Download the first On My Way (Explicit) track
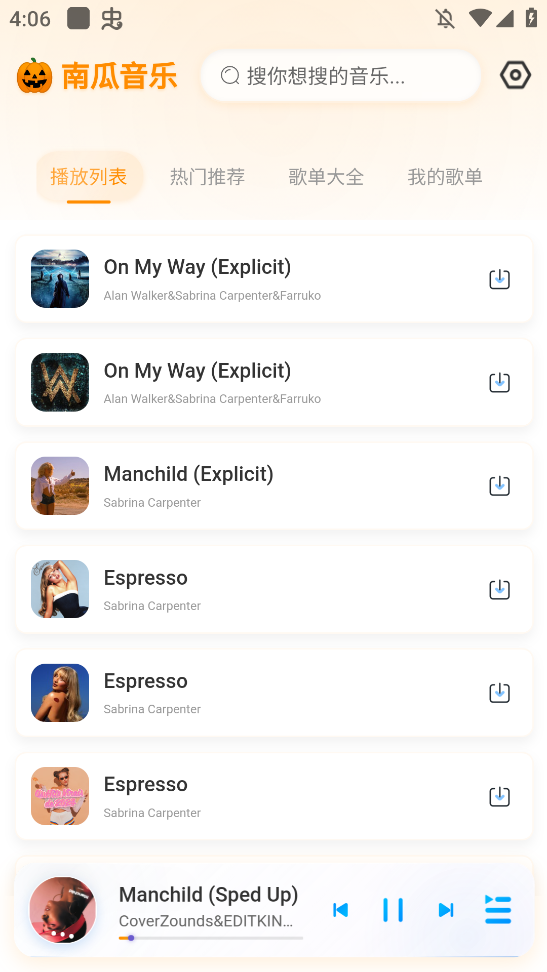Viewport: 547px width, 972px height. (499, 279)
